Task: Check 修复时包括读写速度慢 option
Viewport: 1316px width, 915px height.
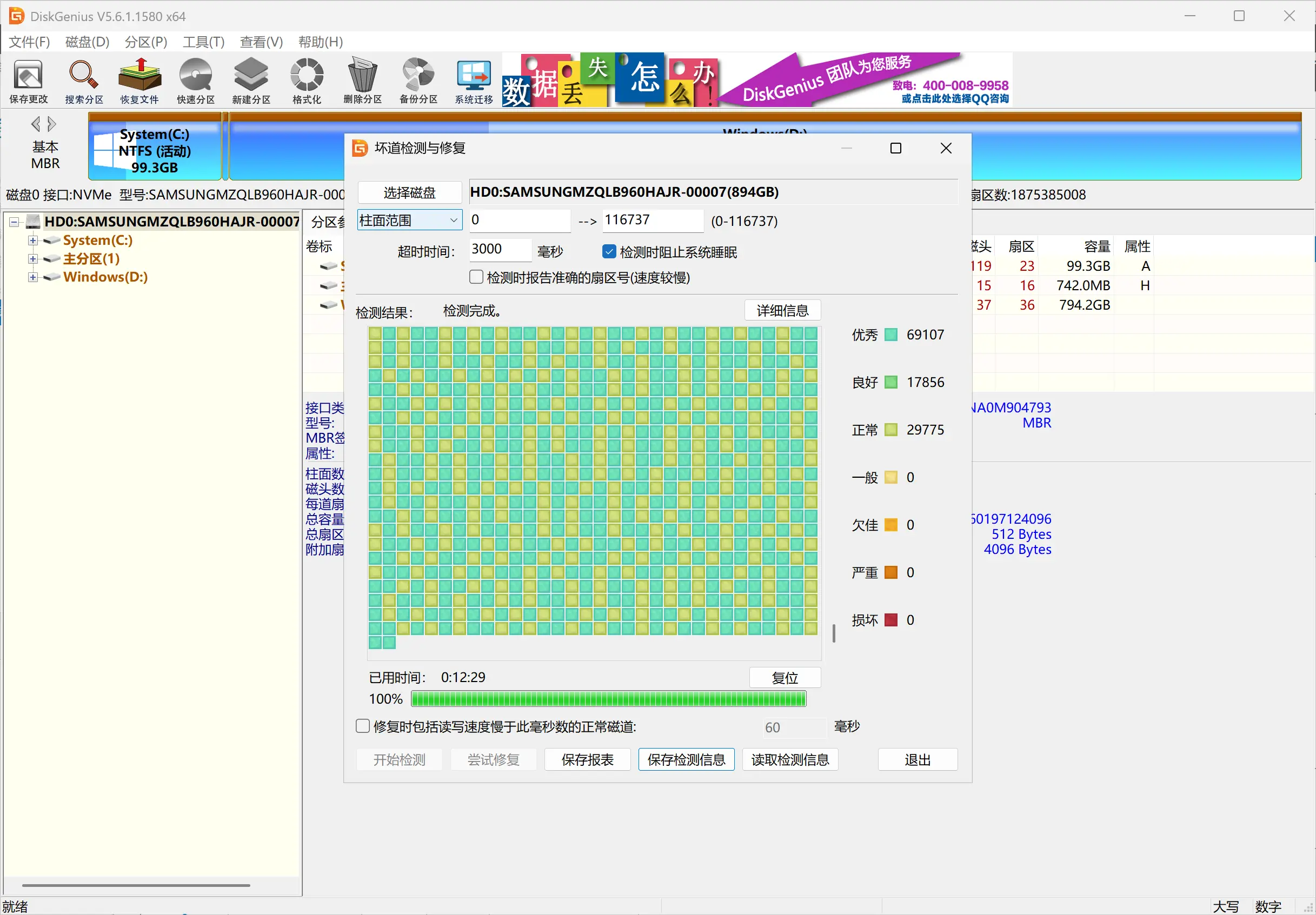Action: [362, 726]
